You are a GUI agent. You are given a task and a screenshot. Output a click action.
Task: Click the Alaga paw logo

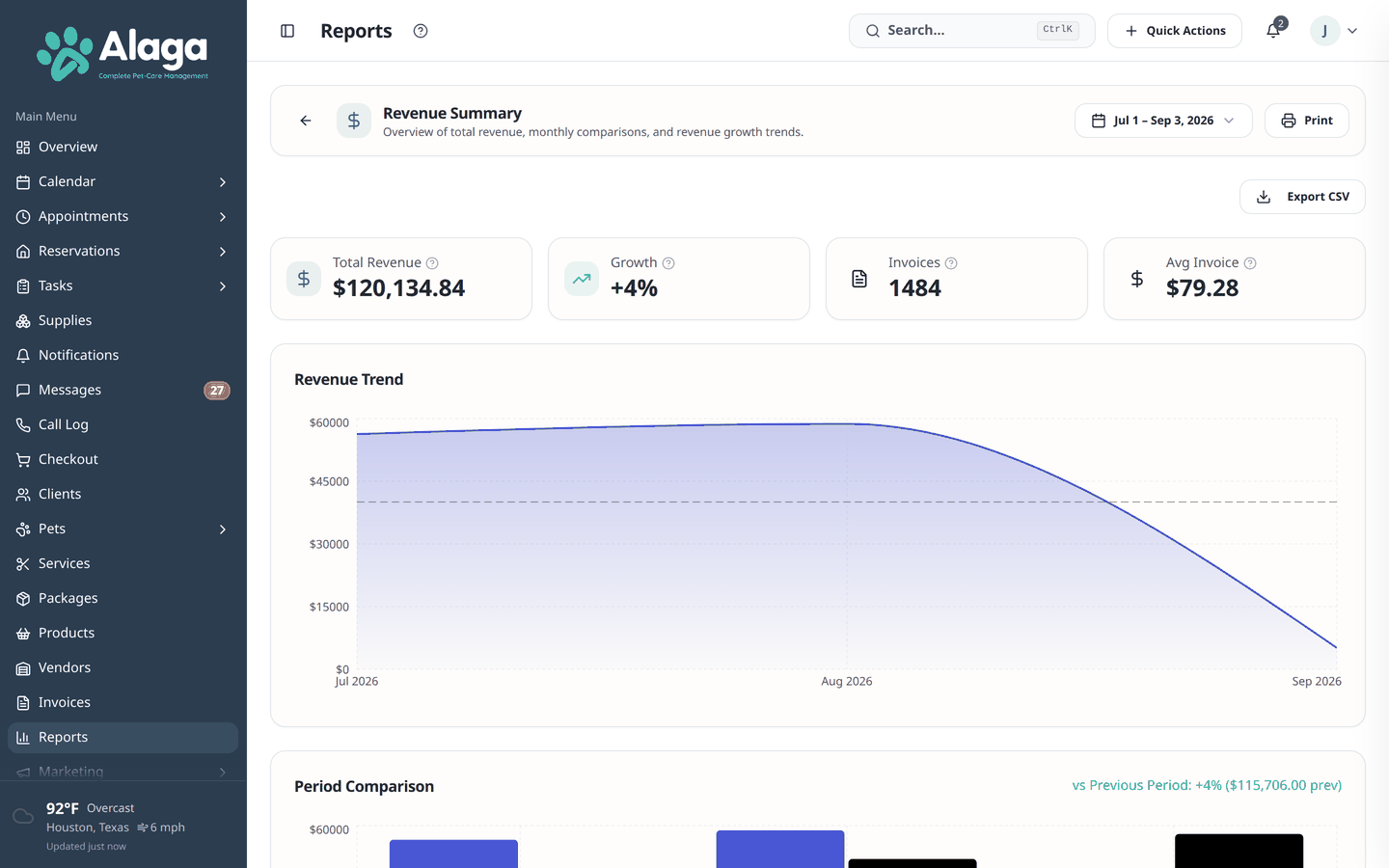pos(123,53)
